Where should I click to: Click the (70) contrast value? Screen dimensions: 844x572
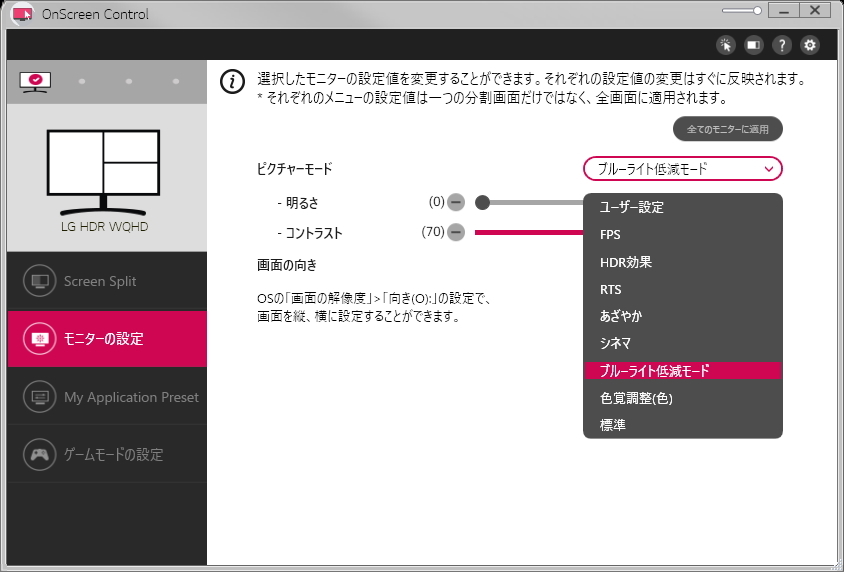coord(433,232)
